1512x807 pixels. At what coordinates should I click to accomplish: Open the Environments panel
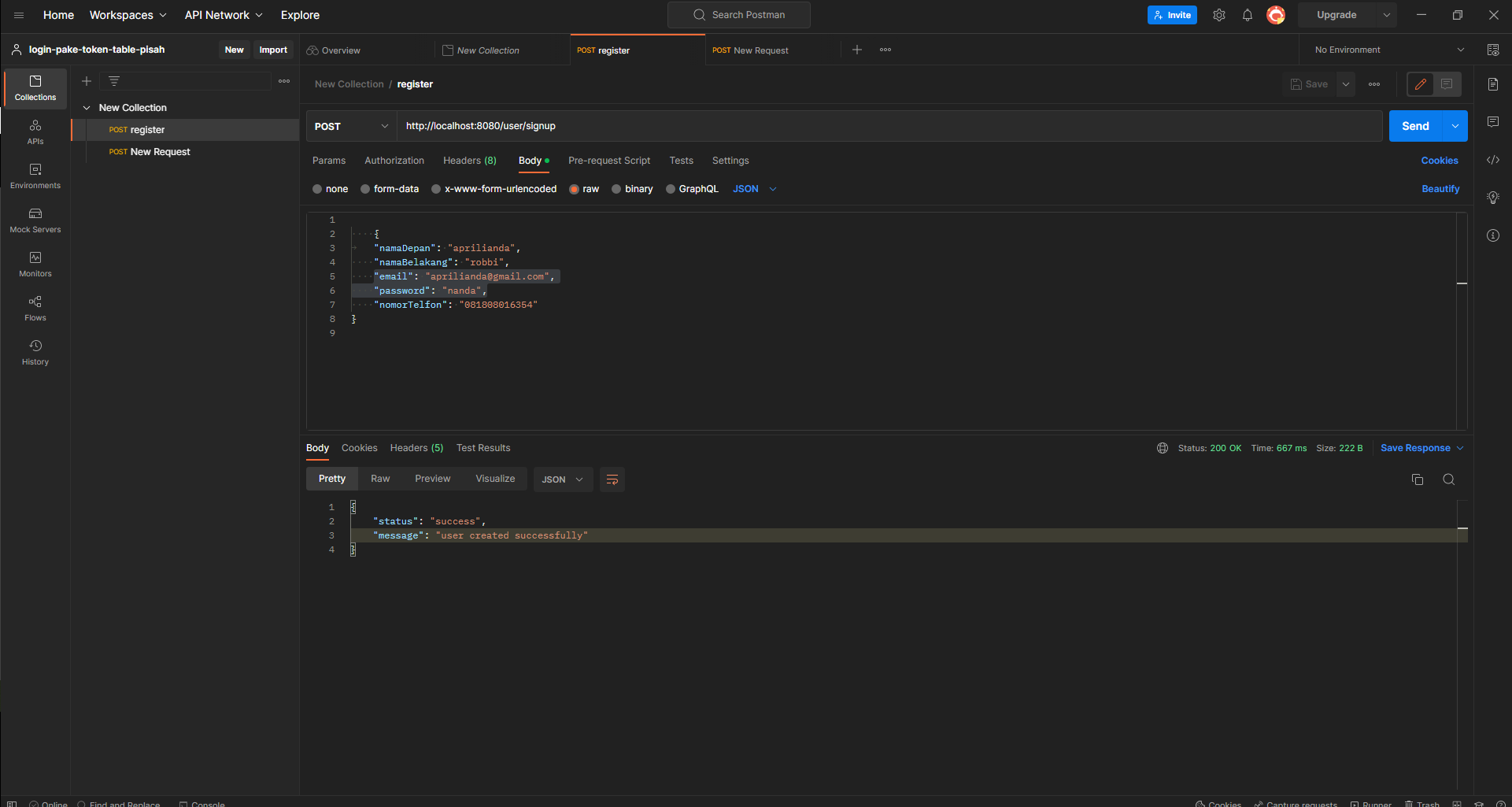tap(35, 176)
